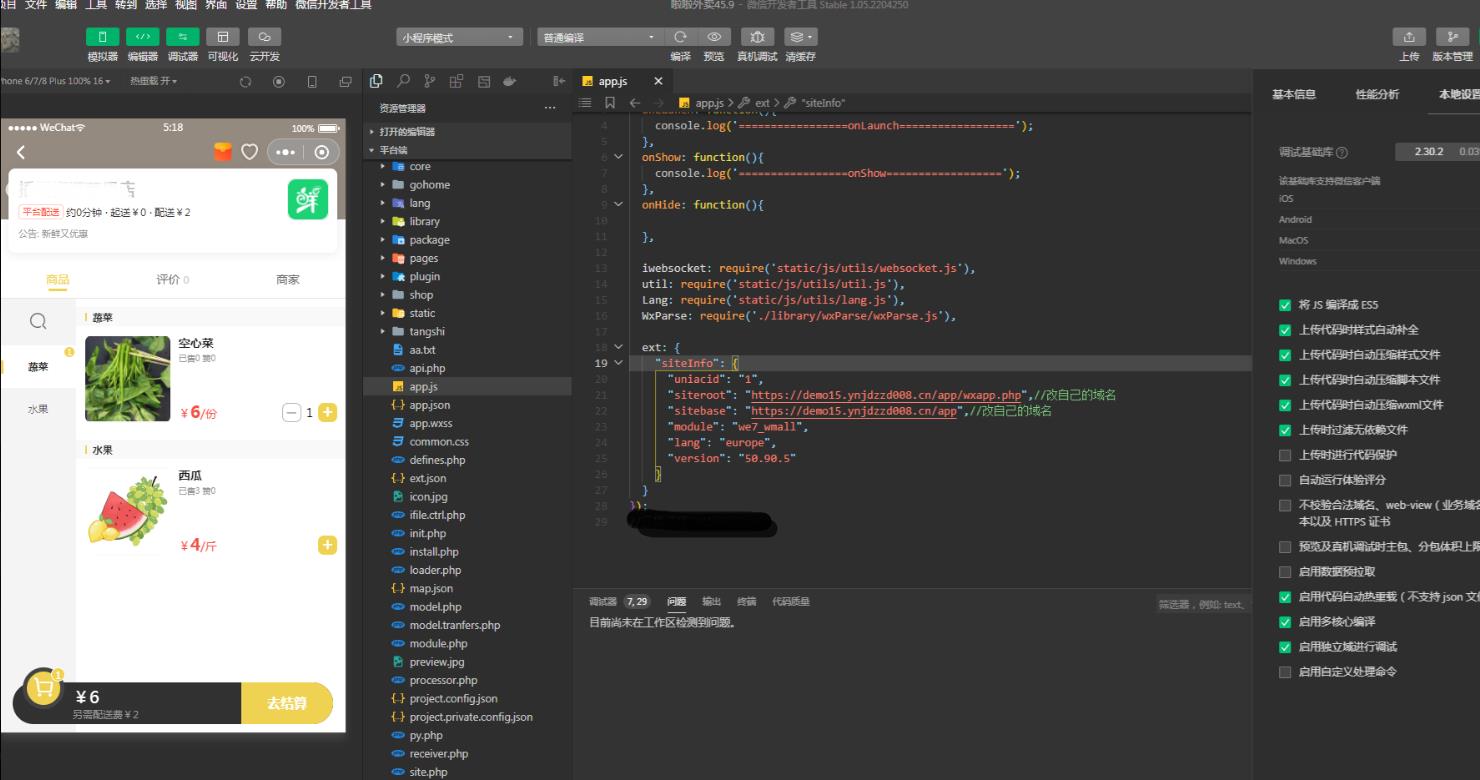Uncheck 将 JS 编译成 ES5
Image resolution: width=1480 pixels, height=780 pixels.
1285,305
